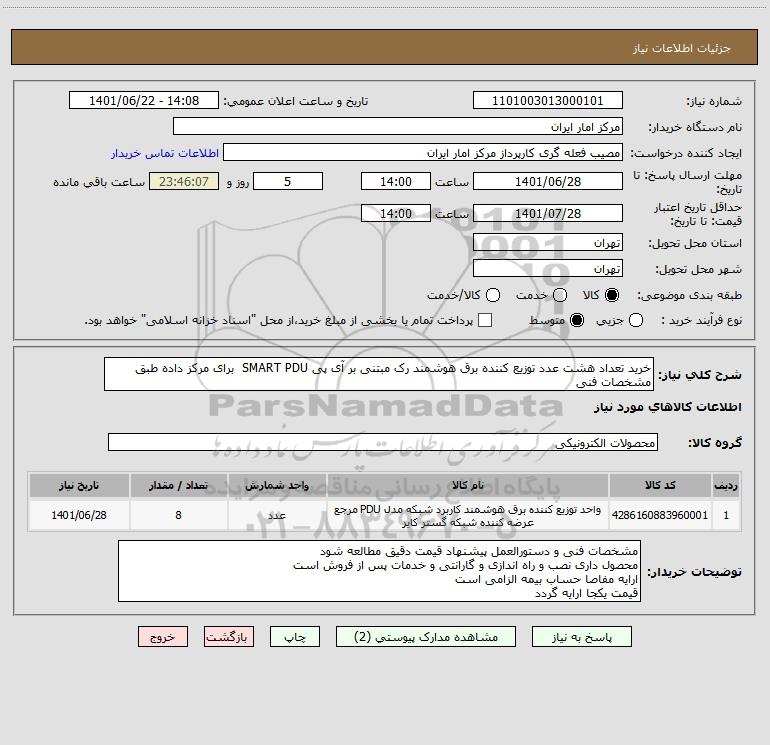Image resolution: width=770 pixels, height=745 pixels.
Task: Click the buyer name field مرکز امار ایران
Action: pos(398,126)
